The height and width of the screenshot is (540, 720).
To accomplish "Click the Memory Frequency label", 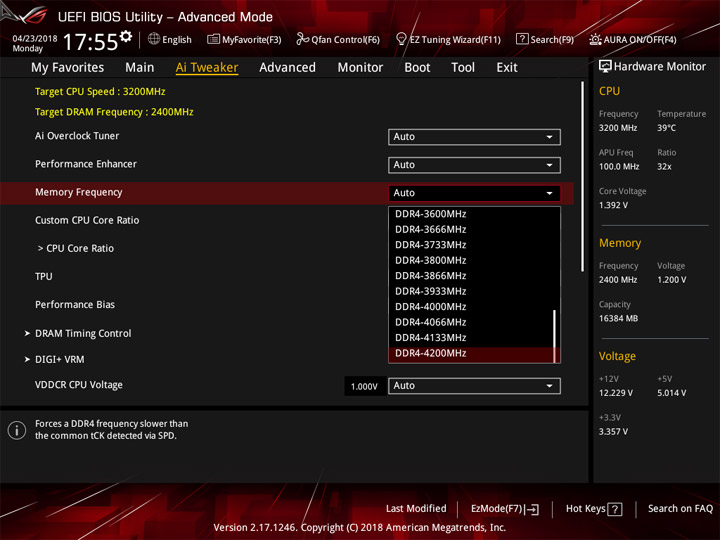I will coord(79,192).
